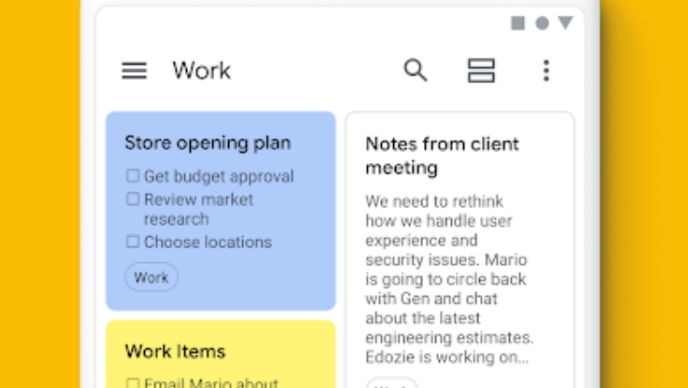
Task: Open the three-dot overflow menu
Action: point(546,71)
